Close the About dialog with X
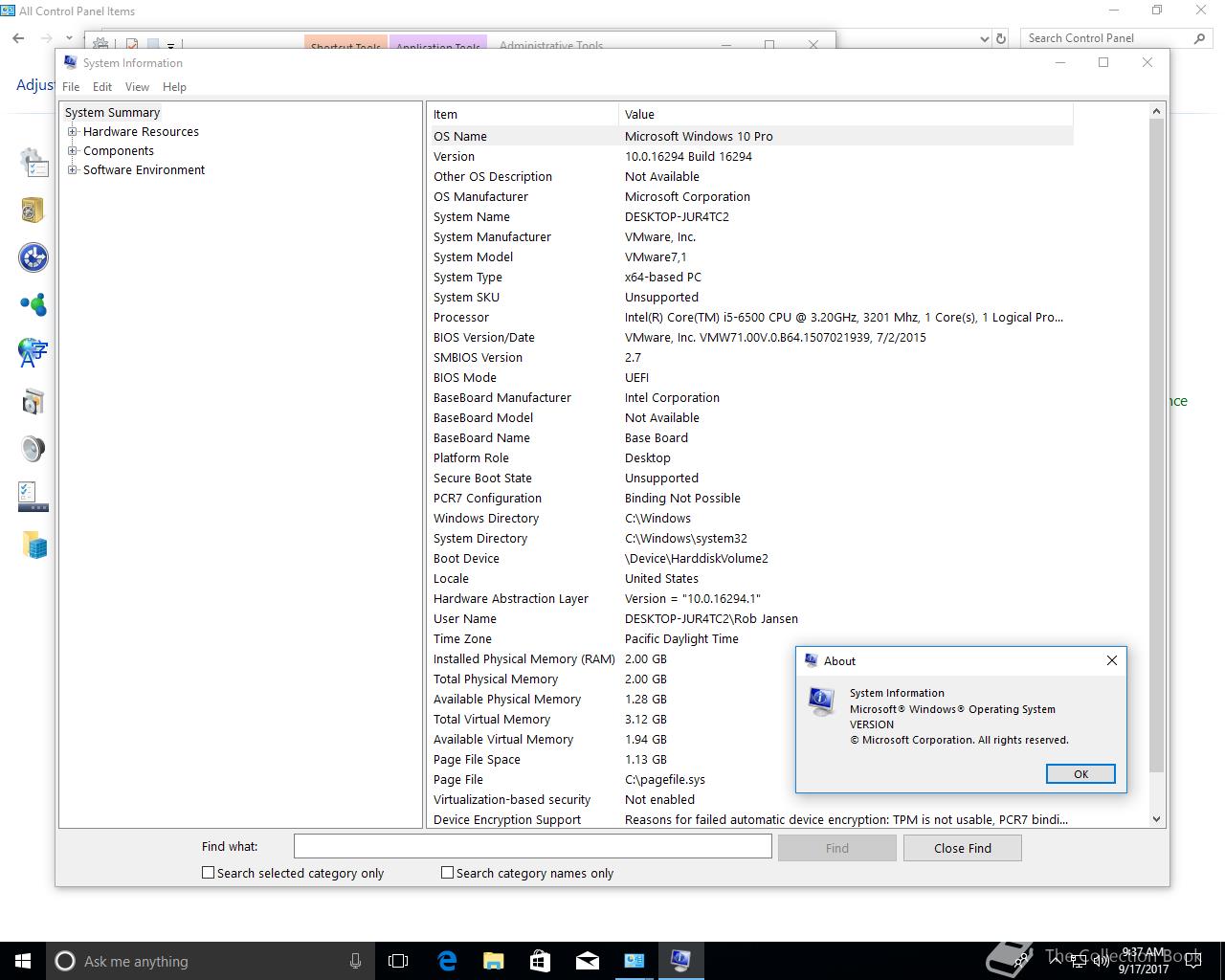This screenshot has height=980, width=1225. pyautogui.click(x=1111, y=660)
